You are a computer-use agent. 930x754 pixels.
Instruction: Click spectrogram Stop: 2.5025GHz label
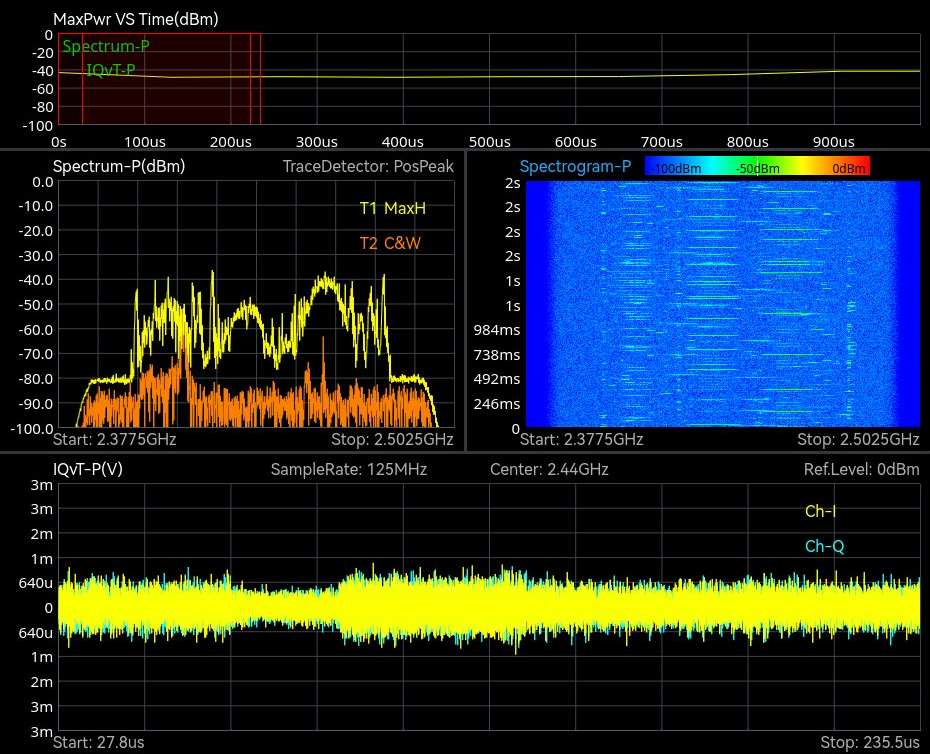pyautogui.click(x=858, y=439)
